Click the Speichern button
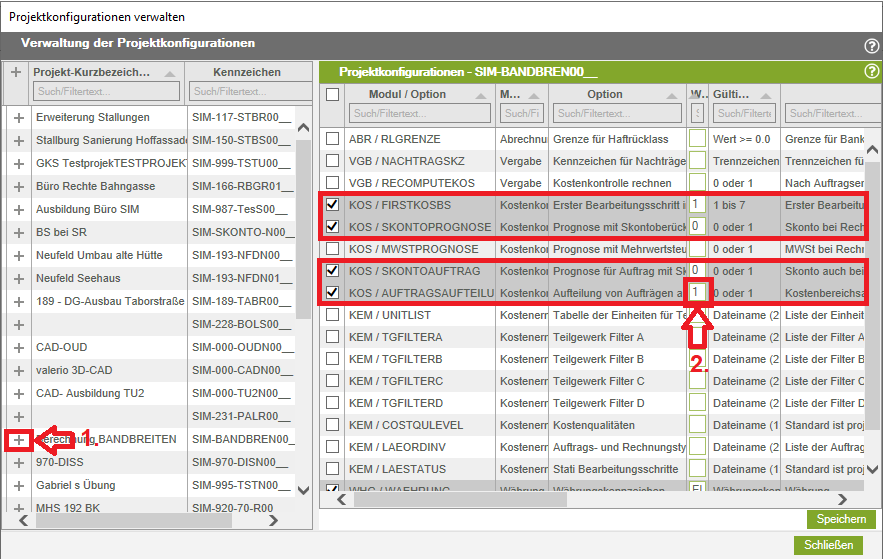 [840, 519]
